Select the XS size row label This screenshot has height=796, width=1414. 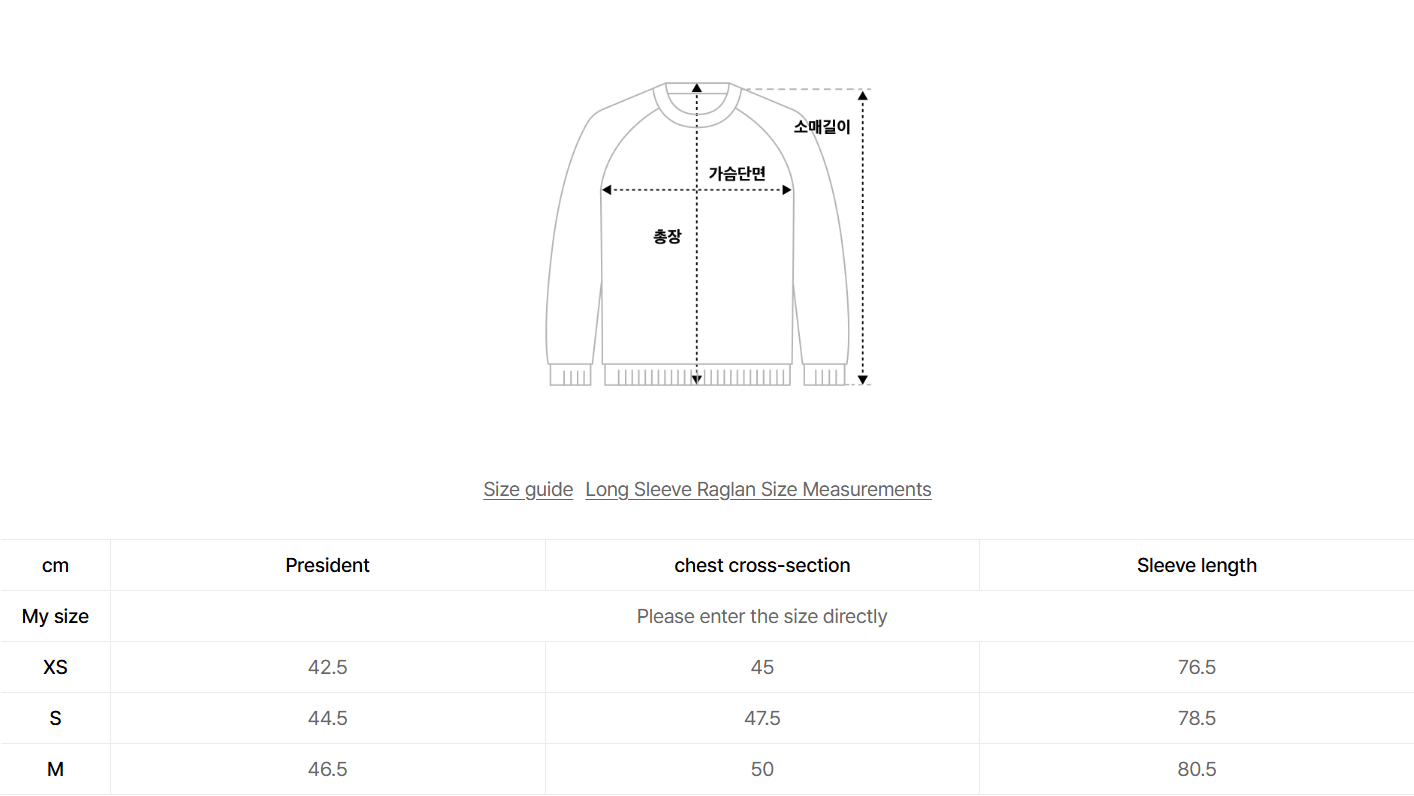point(55,667)
